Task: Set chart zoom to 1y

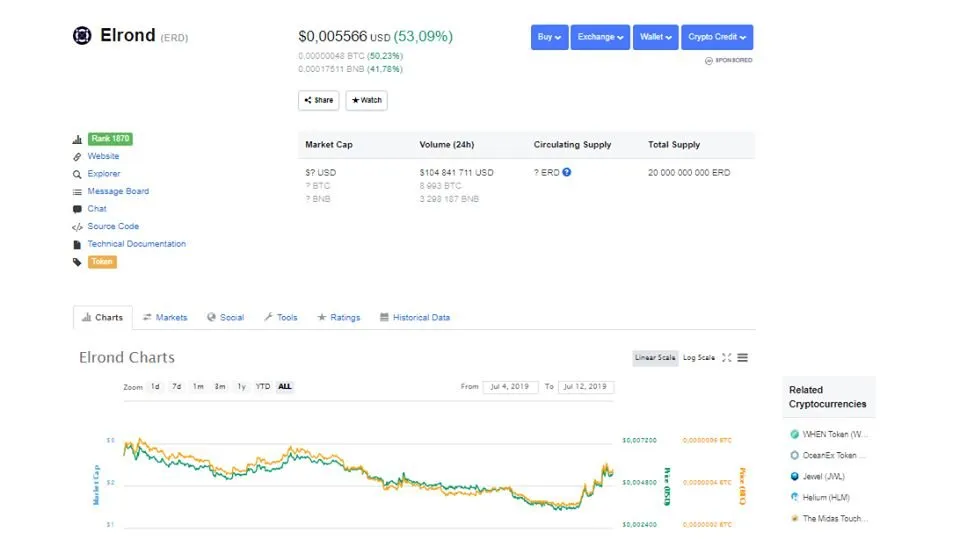Action: 242,386
